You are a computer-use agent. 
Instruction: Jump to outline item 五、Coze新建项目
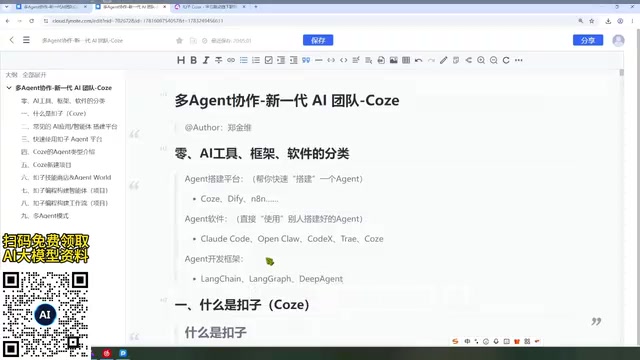[x=46, y=165]
